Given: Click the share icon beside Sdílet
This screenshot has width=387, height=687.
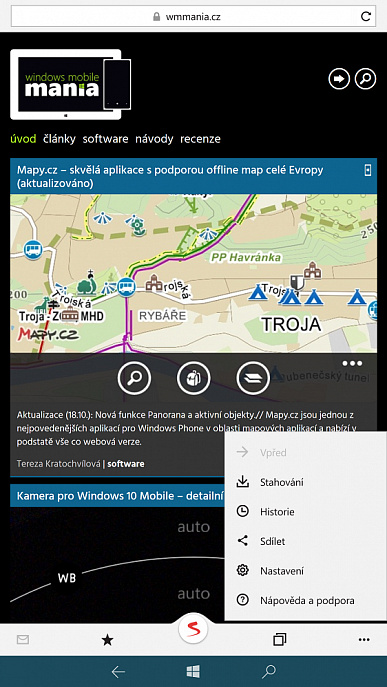Looking at the screenshot, I should click(242, 541).
